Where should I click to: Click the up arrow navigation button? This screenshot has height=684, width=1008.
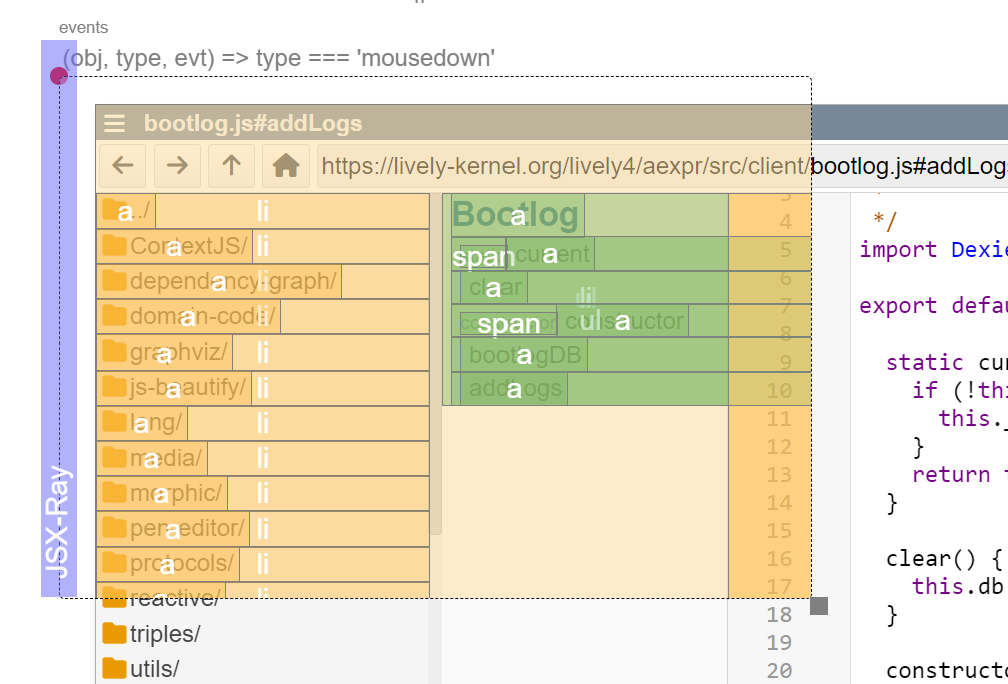tap(231, 165)
